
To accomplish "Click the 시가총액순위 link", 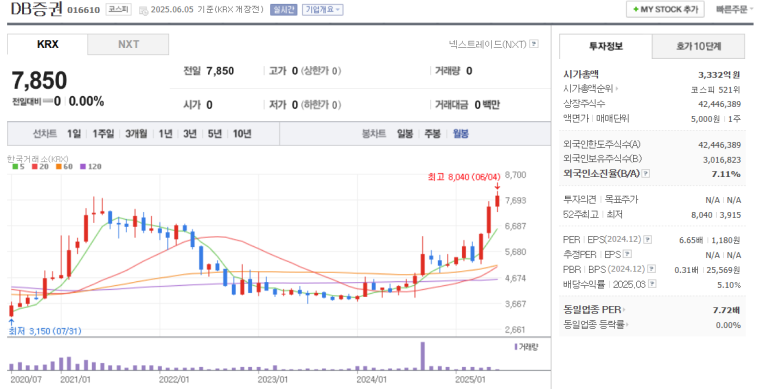I will tap(590, 89).
